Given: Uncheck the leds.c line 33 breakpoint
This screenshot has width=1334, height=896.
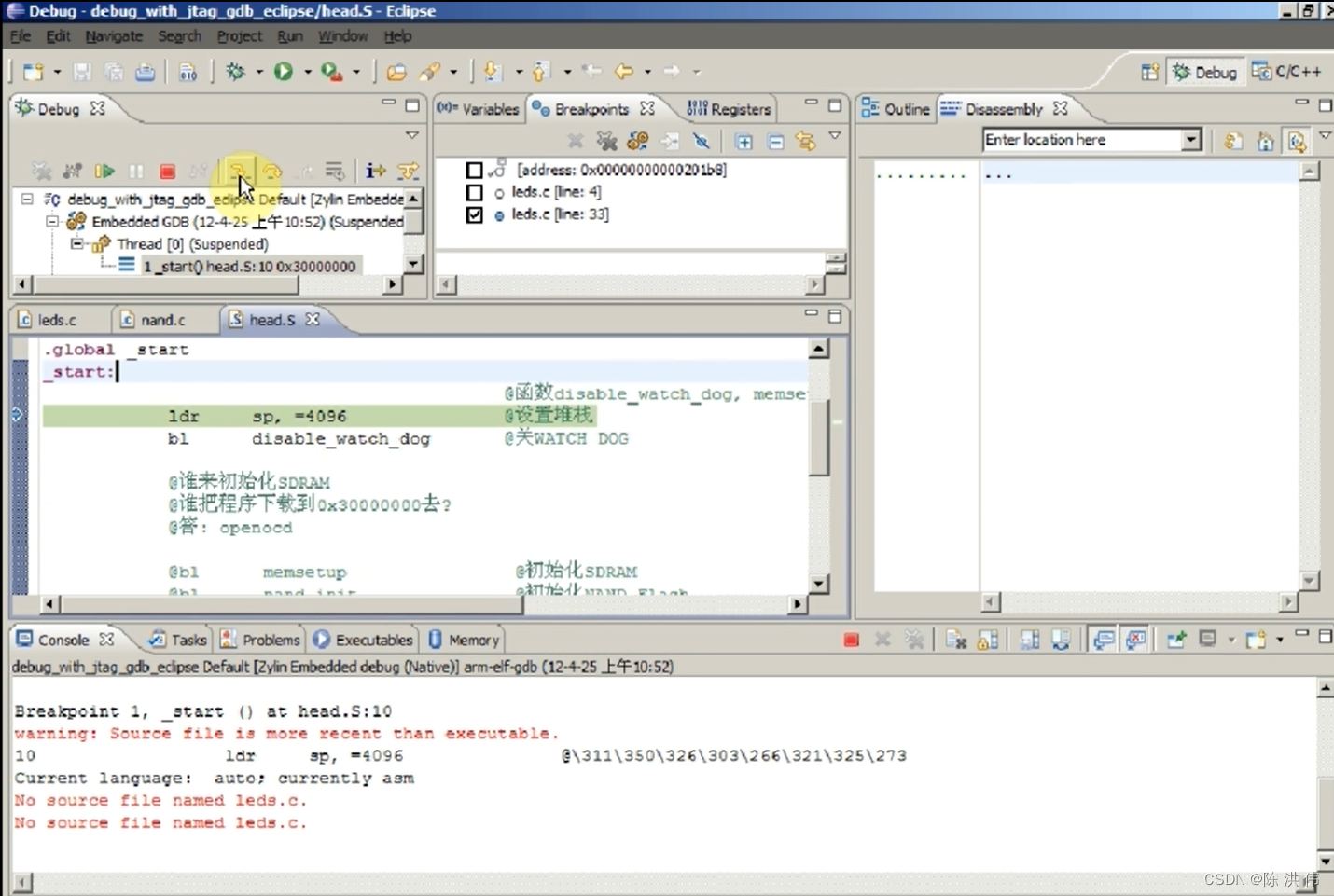Looking at the screenshot, I should [x=474, y=214].
